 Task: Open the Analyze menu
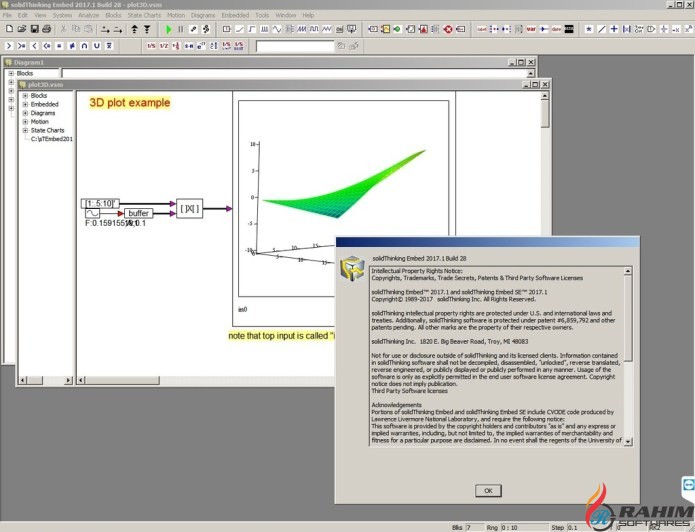[88, 16]
